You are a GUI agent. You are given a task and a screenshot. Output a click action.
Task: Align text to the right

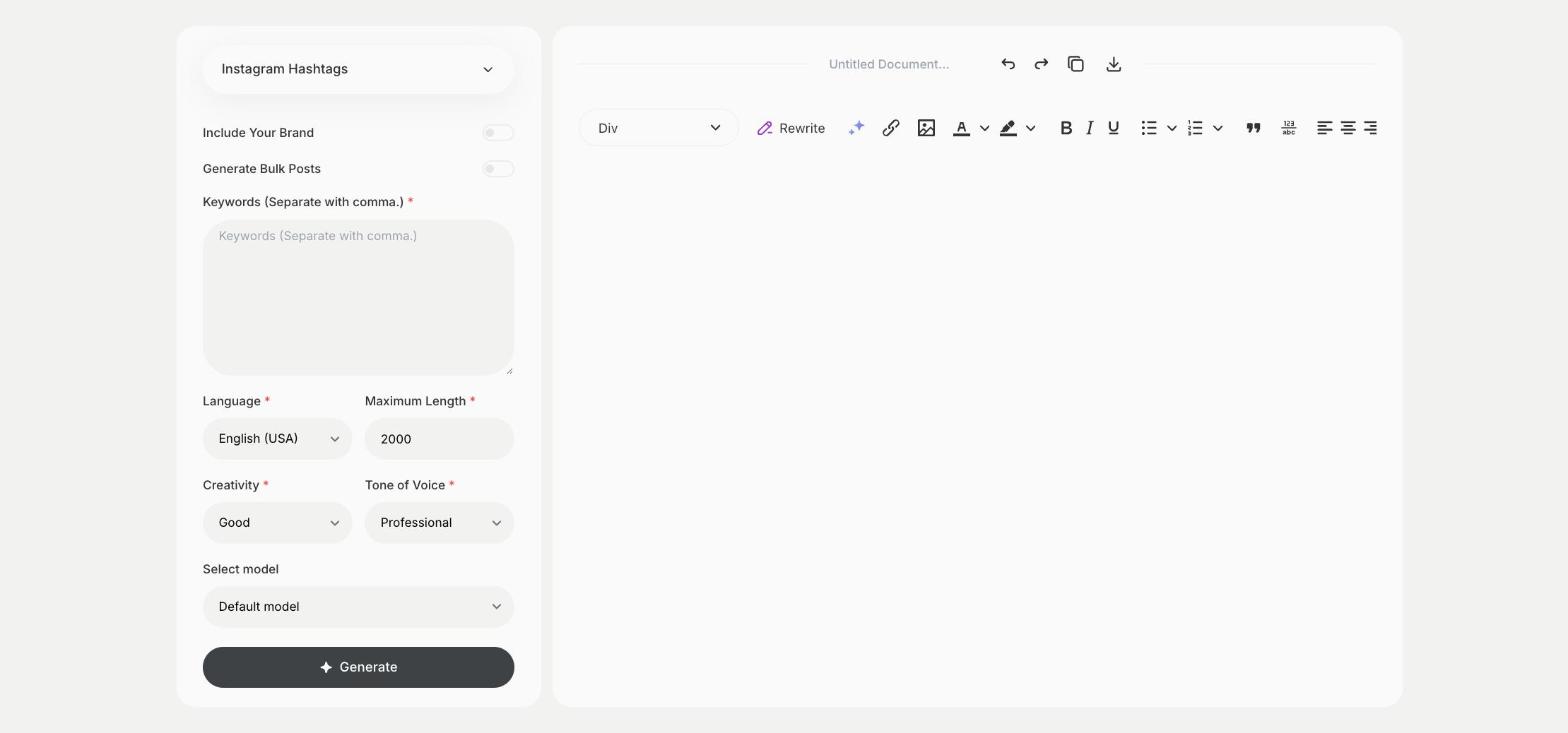[1371, 128]
